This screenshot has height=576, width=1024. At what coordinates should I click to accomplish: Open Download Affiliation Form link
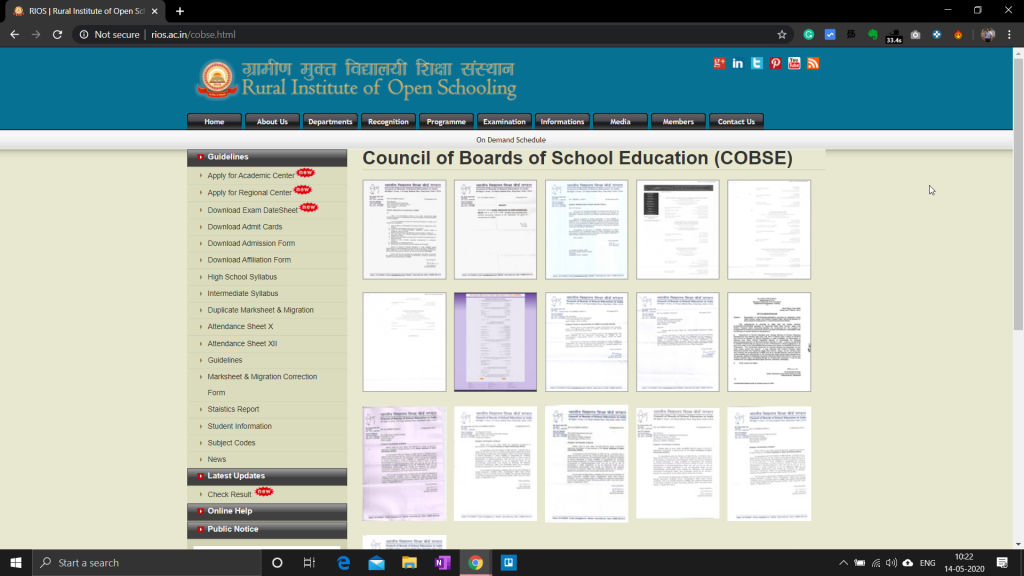click(249, 260)
